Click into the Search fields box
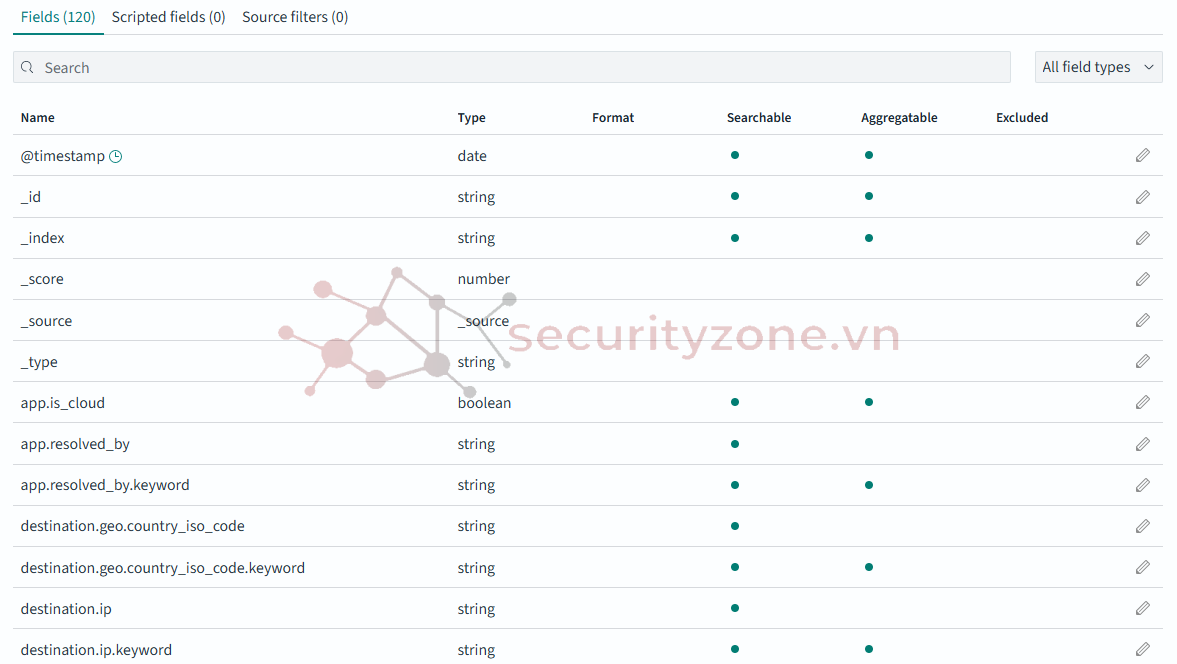 pos(520,67)
